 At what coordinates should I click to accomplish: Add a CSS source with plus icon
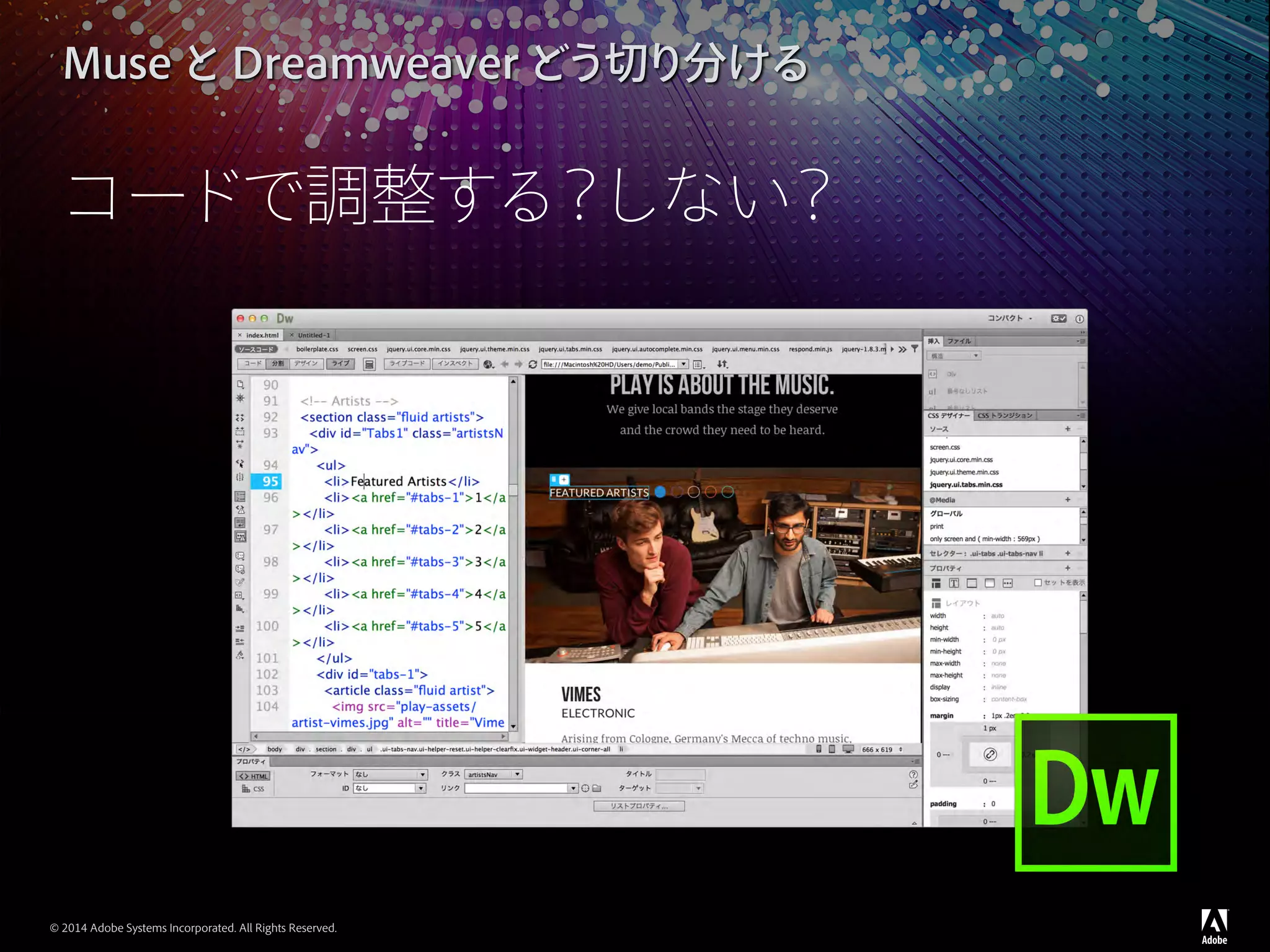(1068, 429)
